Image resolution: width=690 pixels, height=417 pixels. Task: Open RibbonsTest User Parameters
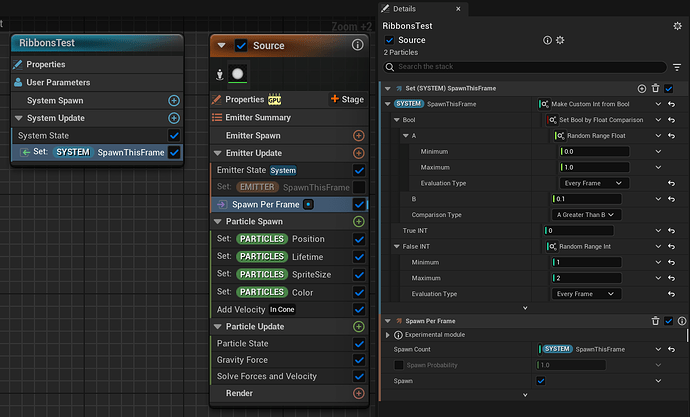(x=97, y=82)
